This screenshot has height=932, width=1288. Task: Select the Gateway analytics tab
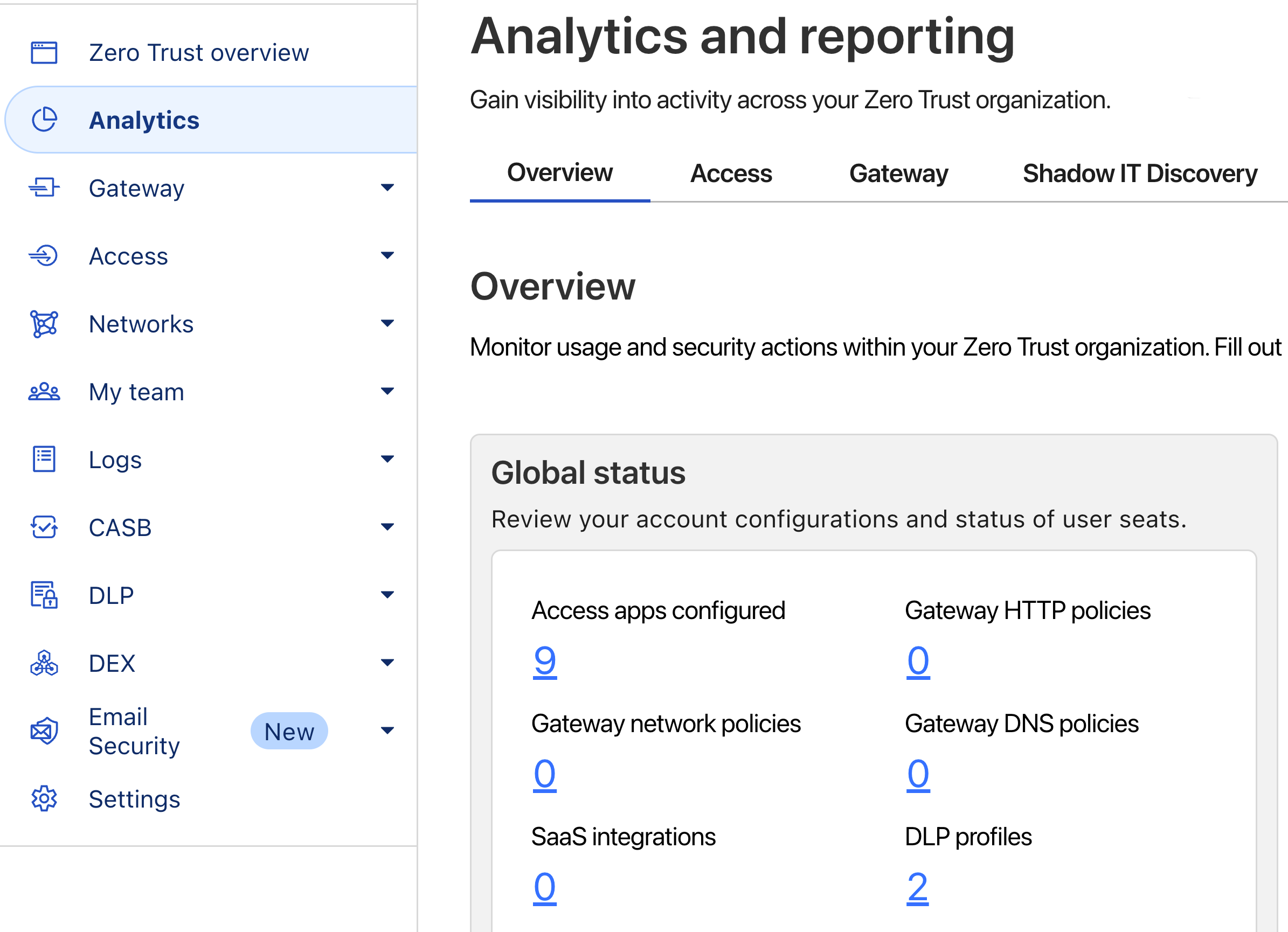(x=898, y=173)
